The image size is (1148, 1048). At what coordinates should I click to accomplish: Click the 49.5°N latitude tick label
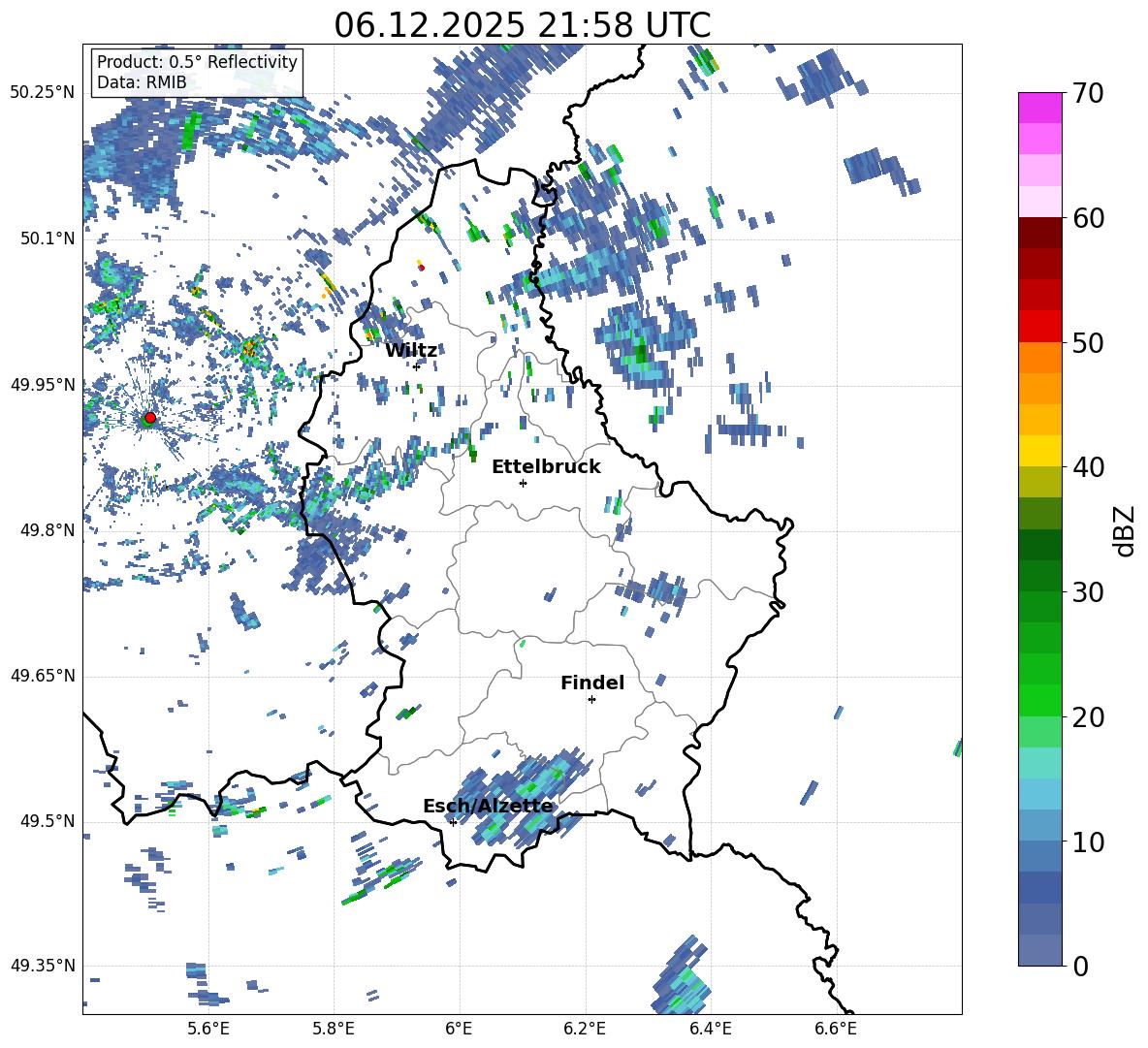[47, 821]
